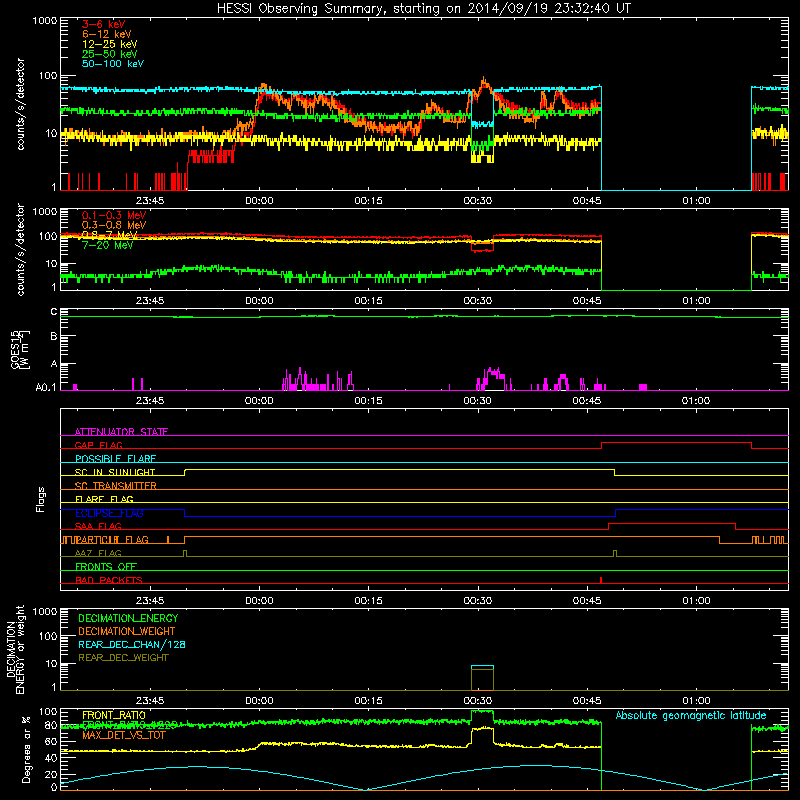Image resolution: width=800 pixels, height=800 pixels.
Task: Click the 0.3-0.8 MeV legend label
Action: click(x=114, y=225)
